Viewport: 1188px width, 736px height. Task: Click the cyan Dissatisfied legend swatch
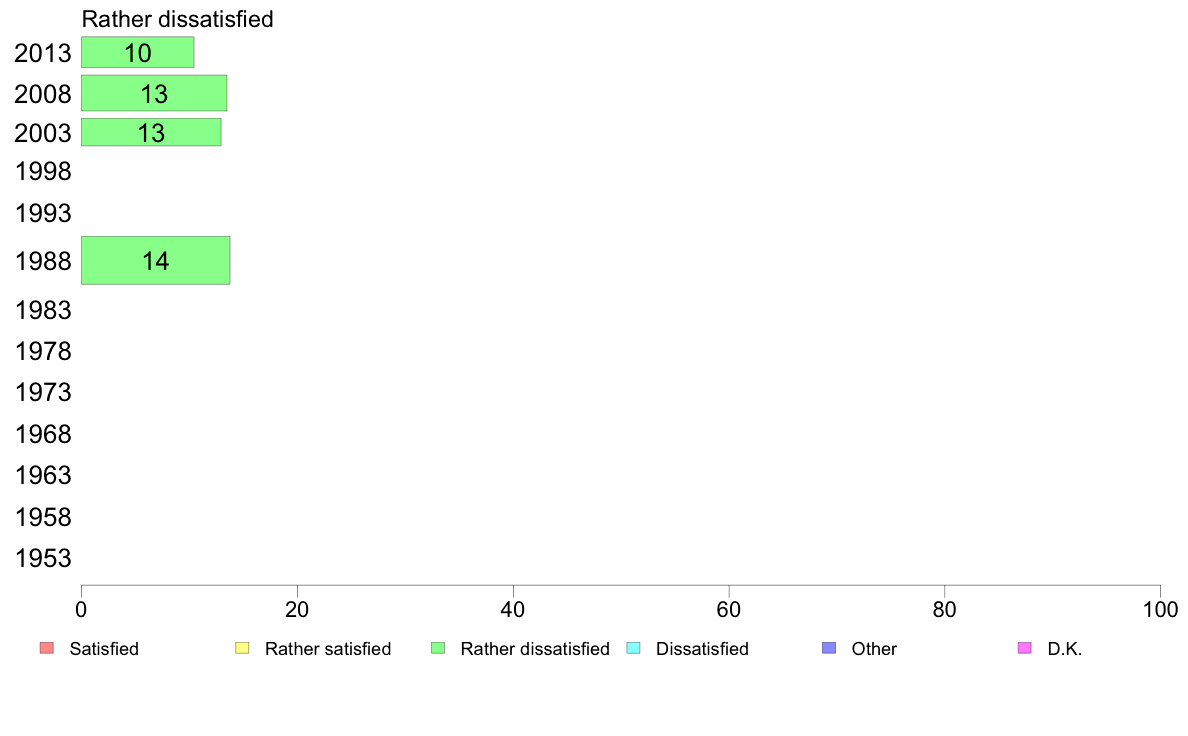click(x=633, y=648)
